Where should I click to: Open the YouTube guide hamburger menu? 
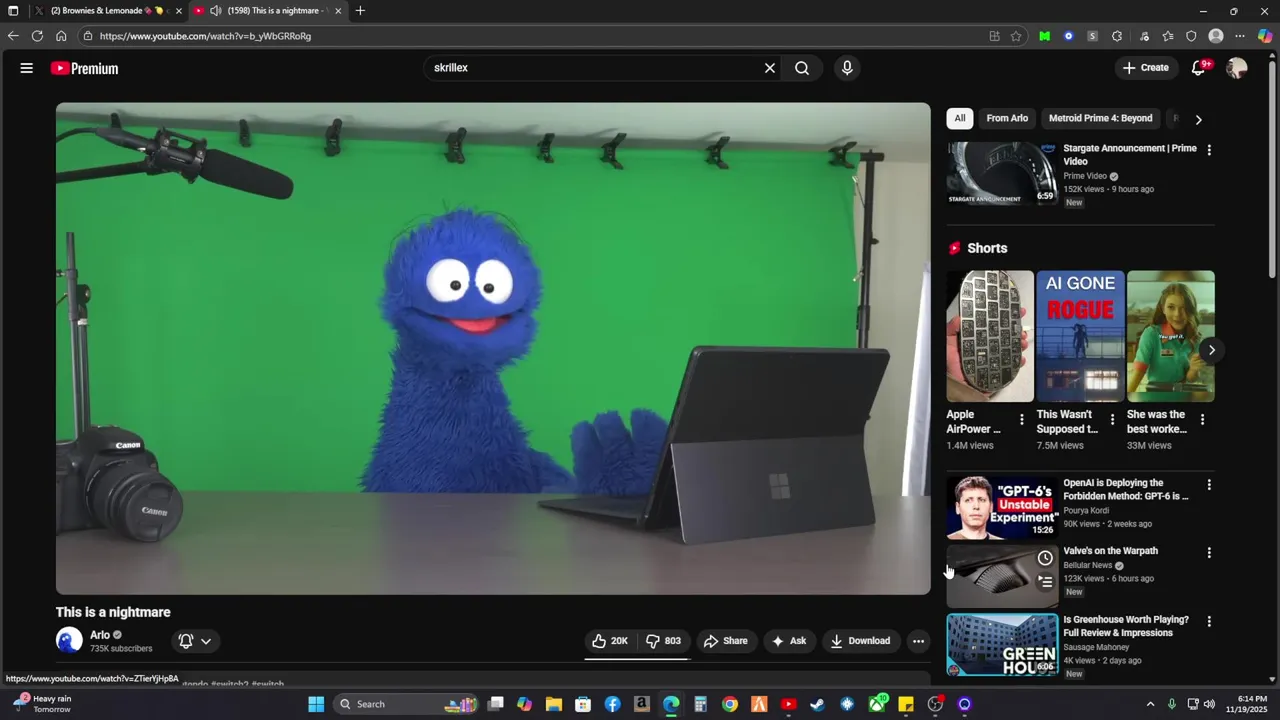pos(27,68)
